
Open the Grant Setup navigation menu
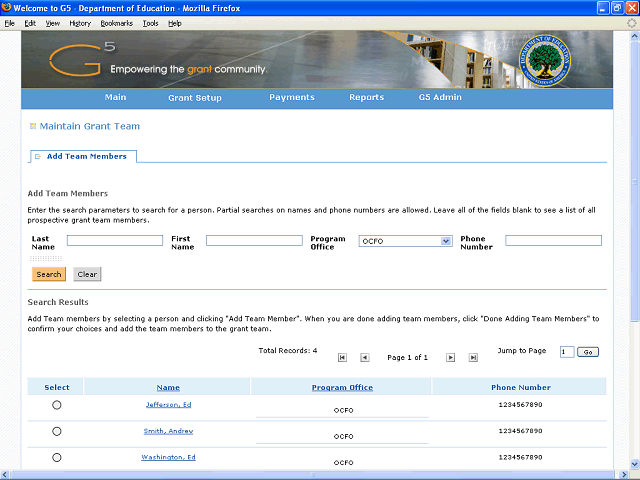pos(195,98)
